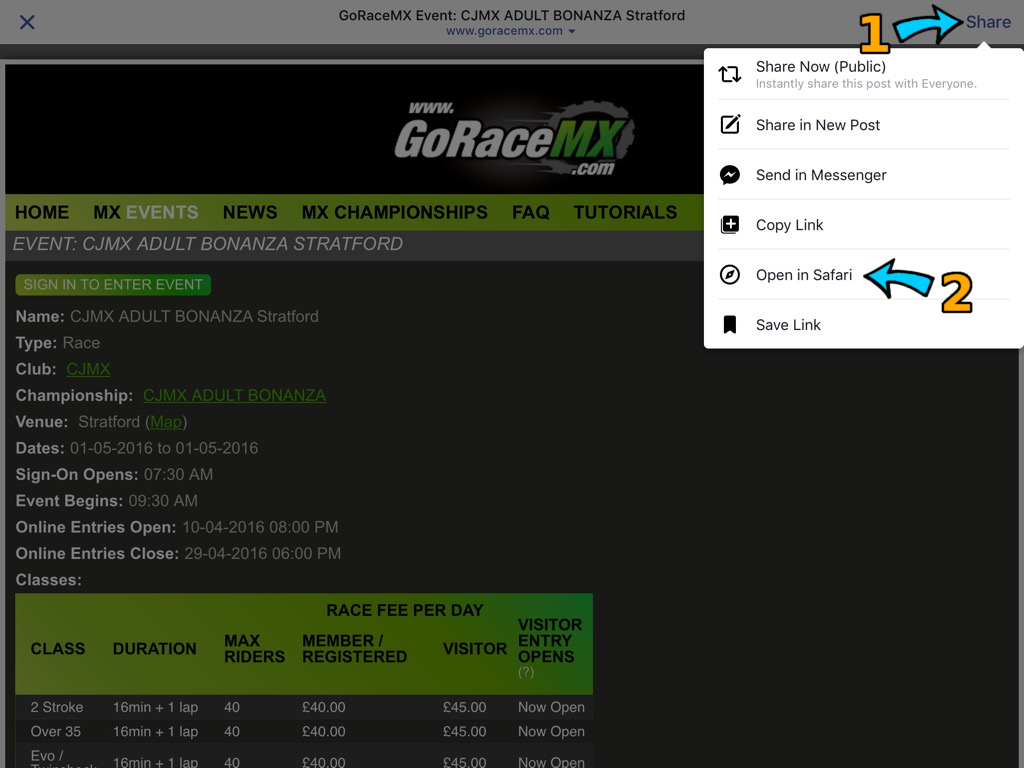Select Save Link menu entry
This screenshot has width=1024, height=768.
click(863, 325)
